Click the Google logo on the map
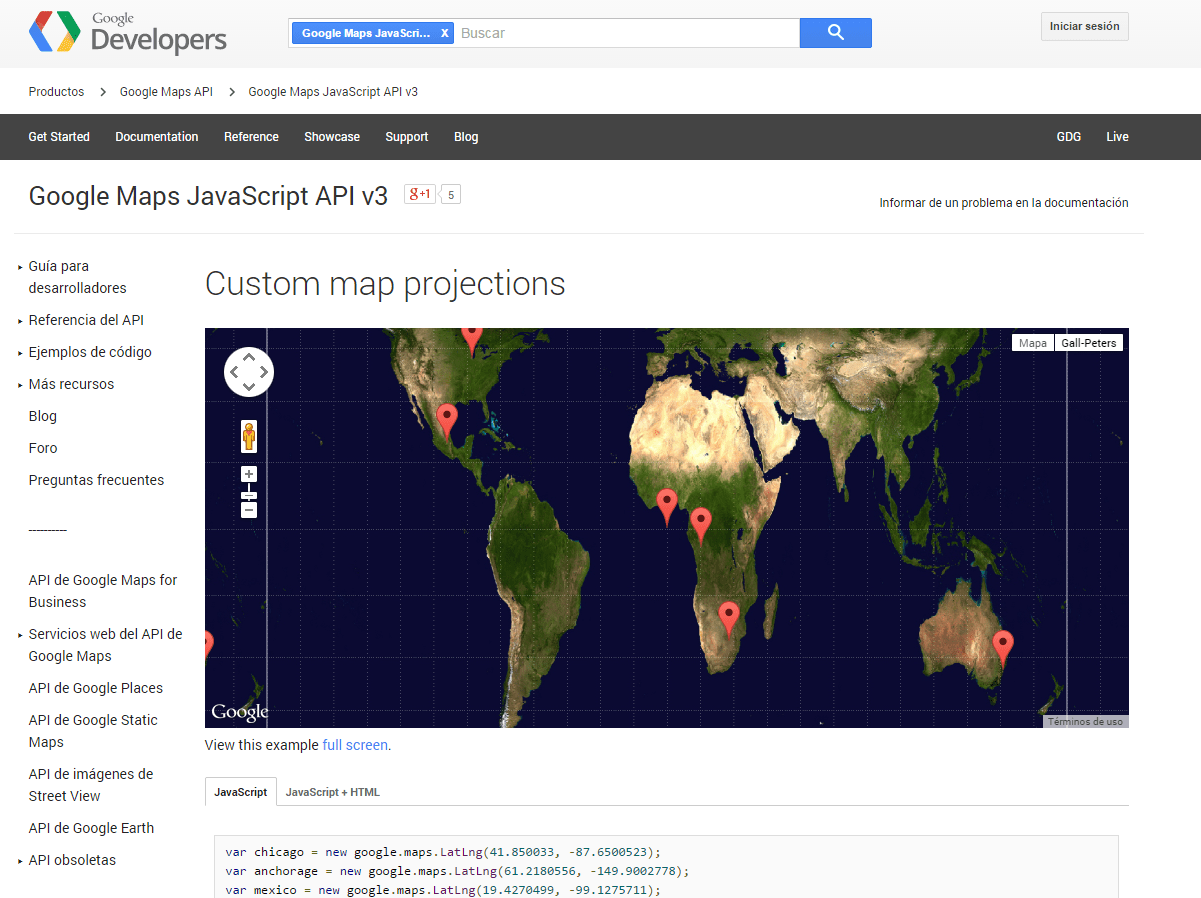Screen dimensions: 1201x898 point(240,712)
